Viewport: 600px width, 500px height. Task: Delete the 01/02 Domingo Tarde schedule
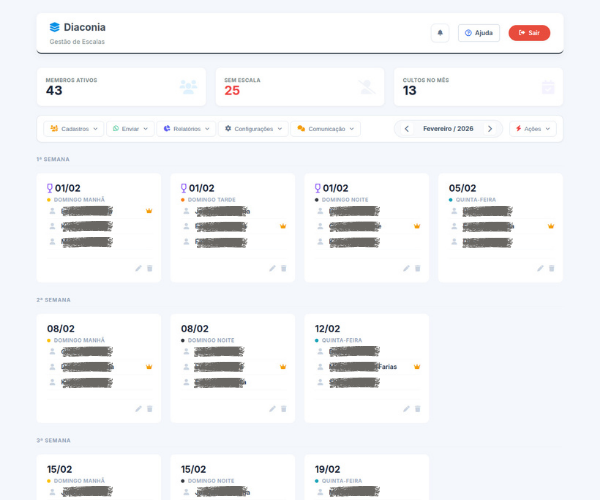coord(284,268)
